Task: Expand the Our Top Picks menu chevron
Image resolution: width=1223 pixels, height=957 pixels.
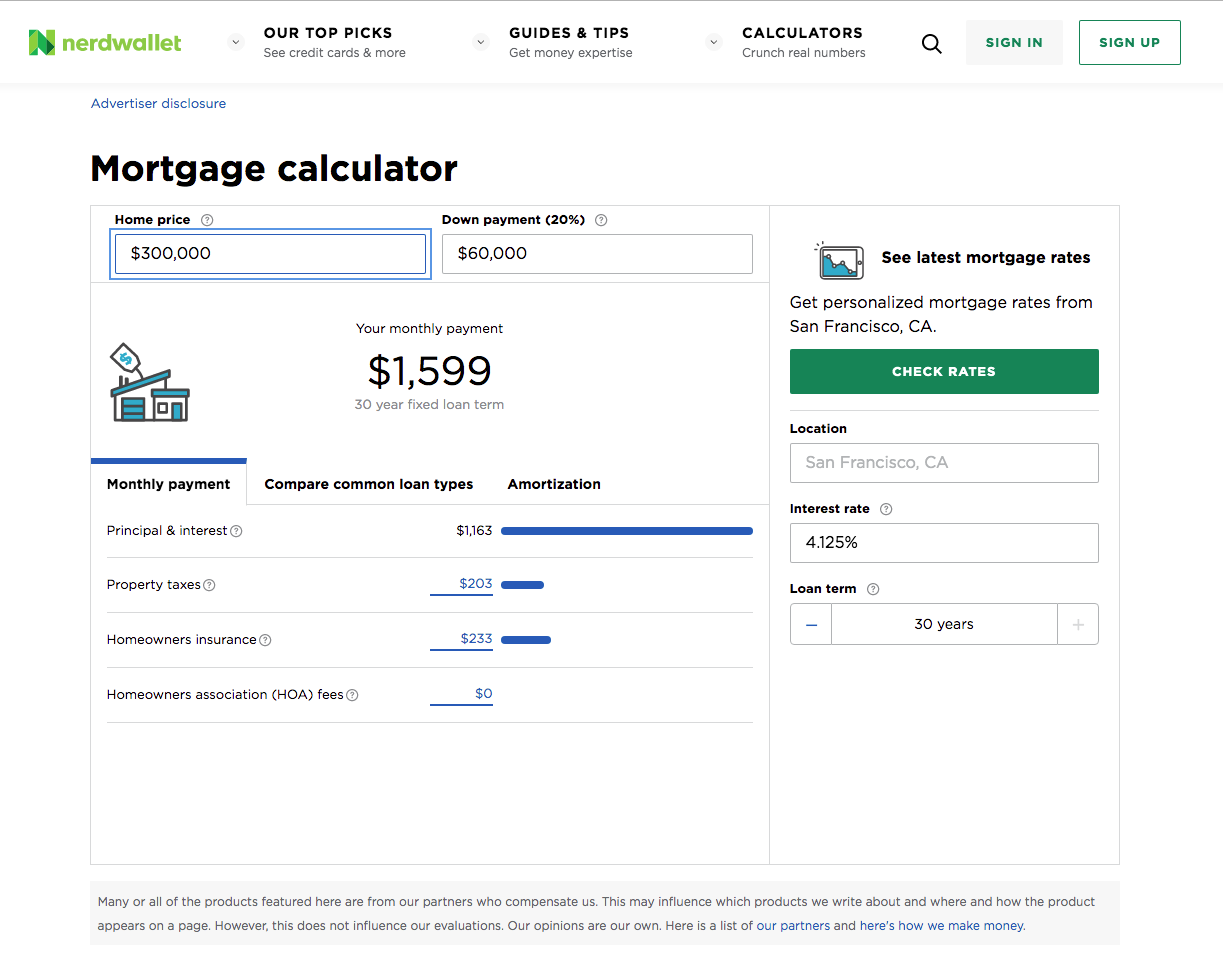Action: 236,42
